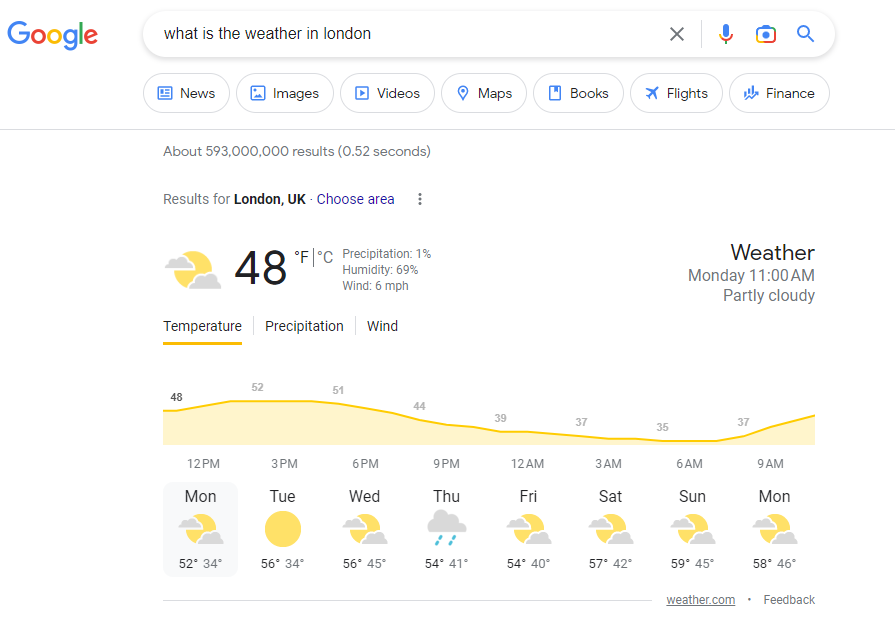895x620 pixels.
Task: Select Tuesday's sunny forecast icon
Action: click(x=283, y=528)
